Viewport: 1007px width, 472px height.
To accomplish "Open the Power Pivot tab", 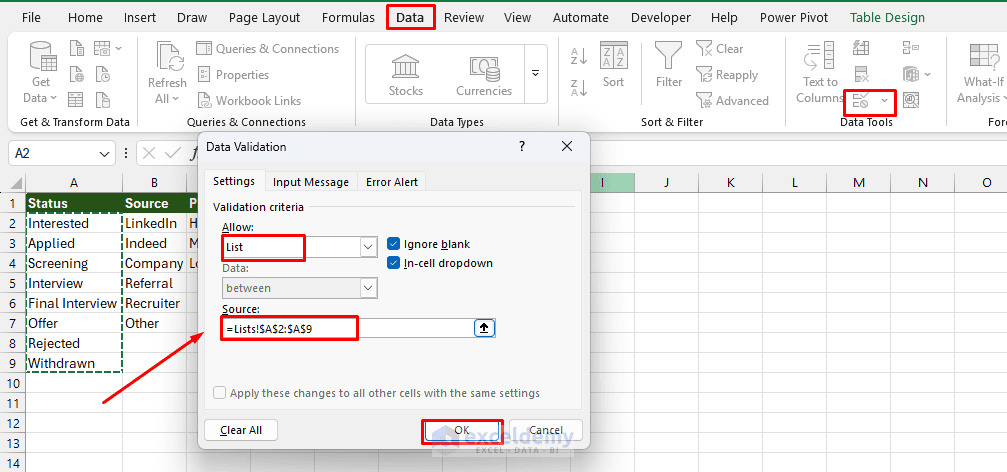I will (794, 17).
